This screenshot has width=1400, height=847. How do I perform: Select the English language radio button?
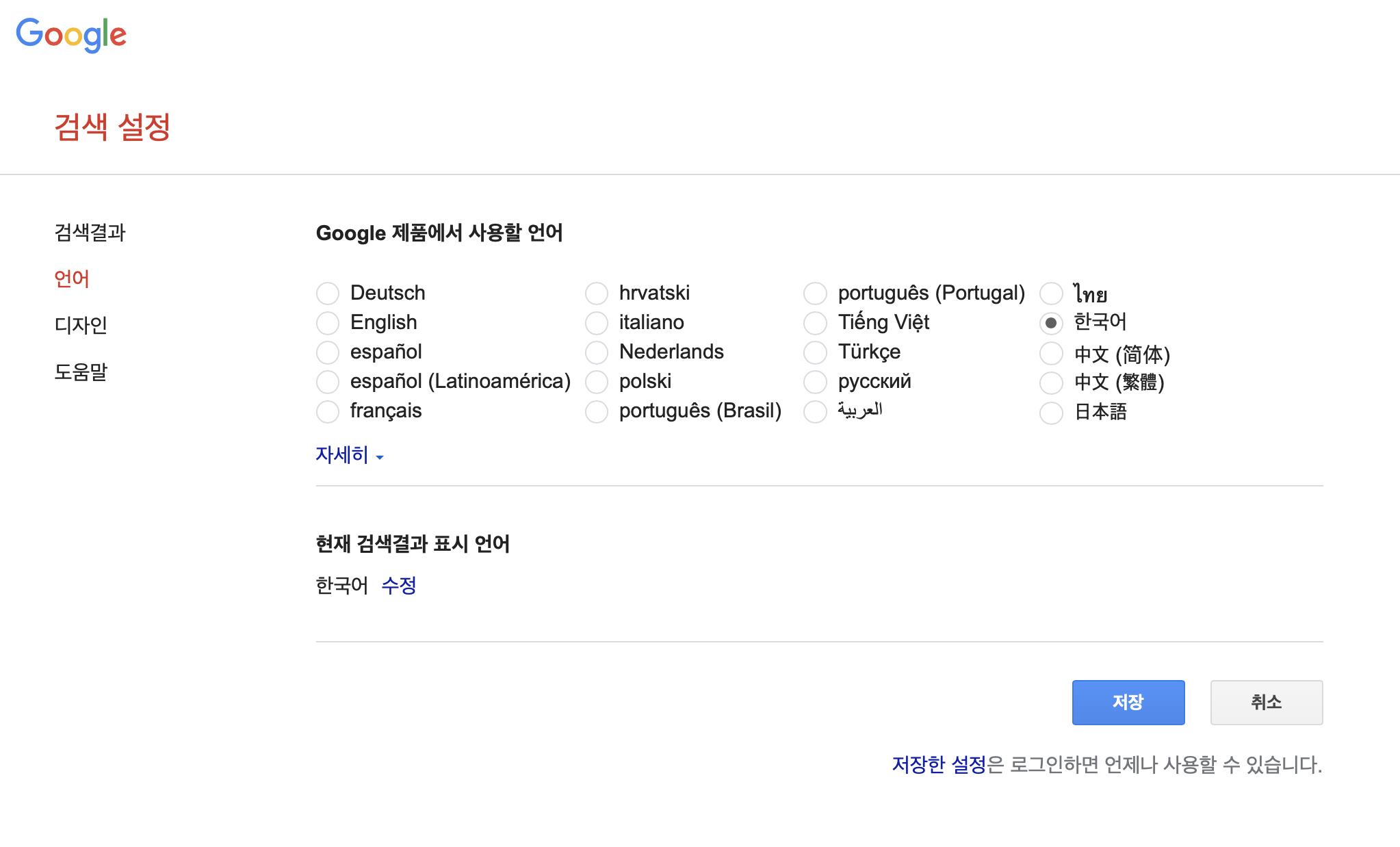pyautogui.click(x=328, y=322)
